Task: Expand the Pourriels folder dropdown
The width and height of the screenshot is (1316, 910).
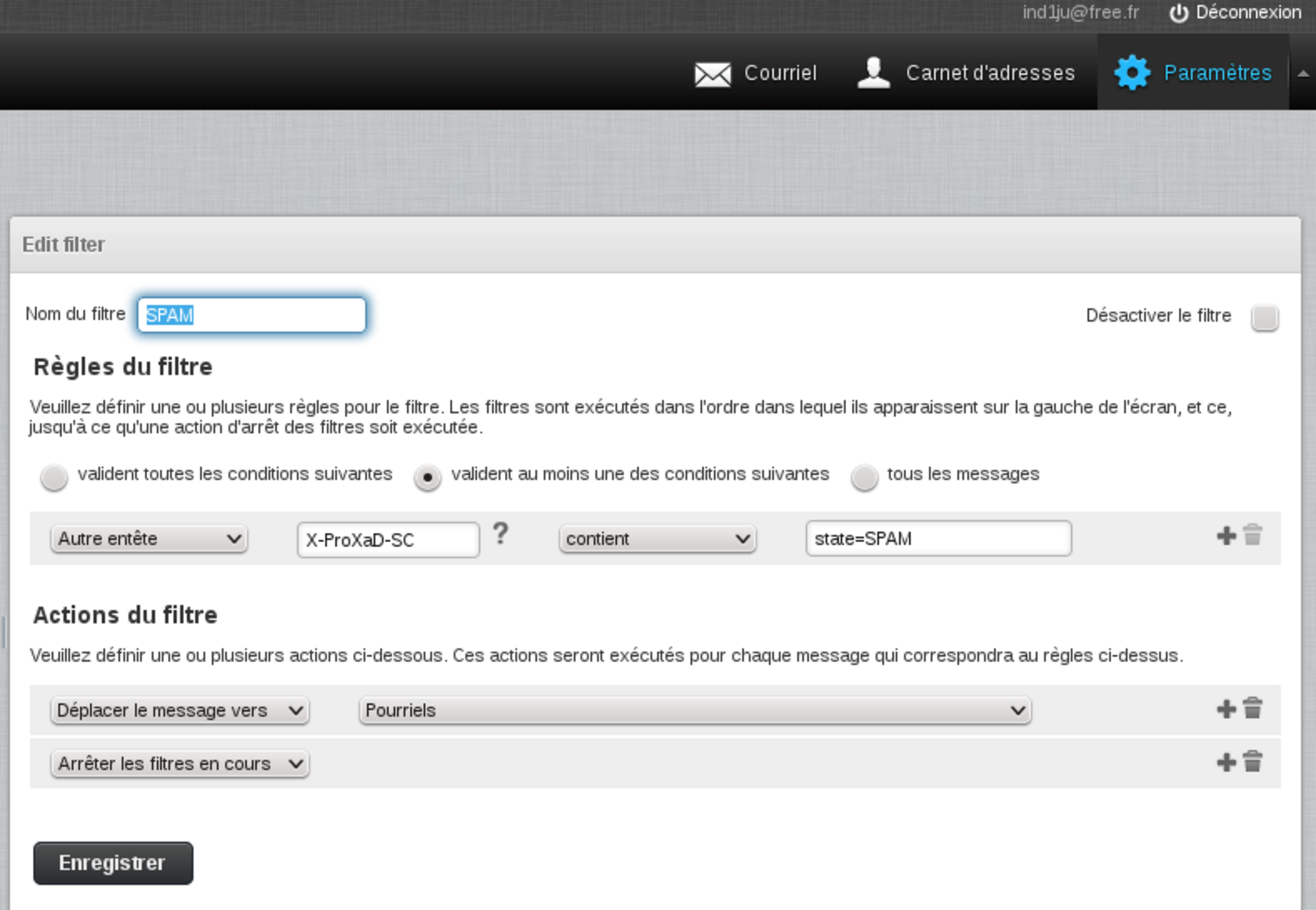Action: (x=694, y=710)
